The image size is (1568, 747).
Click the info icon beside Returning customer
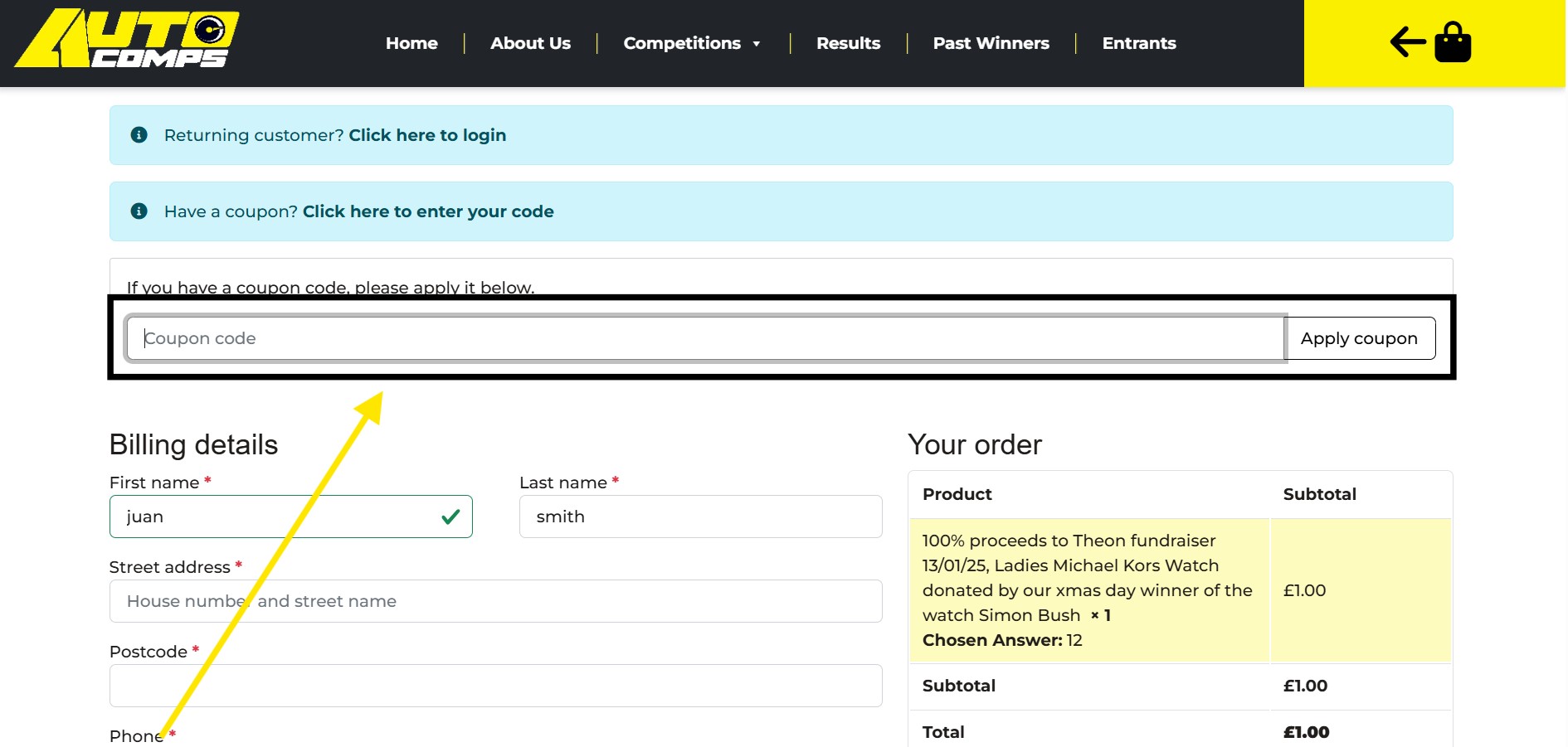(139, 134)
